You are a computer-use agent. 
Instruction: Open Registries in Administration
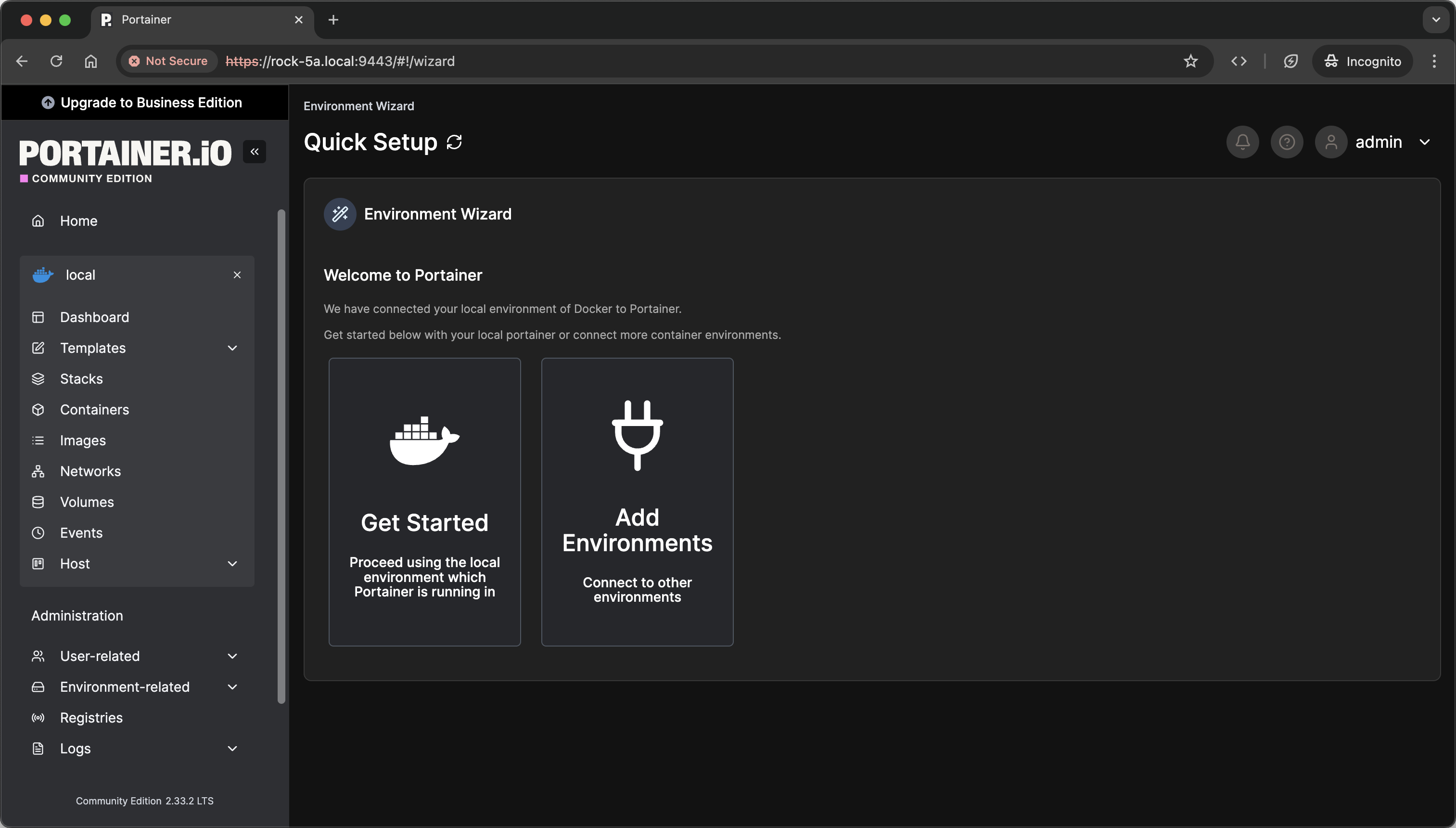pyautogui.click(x=91, y=718)
